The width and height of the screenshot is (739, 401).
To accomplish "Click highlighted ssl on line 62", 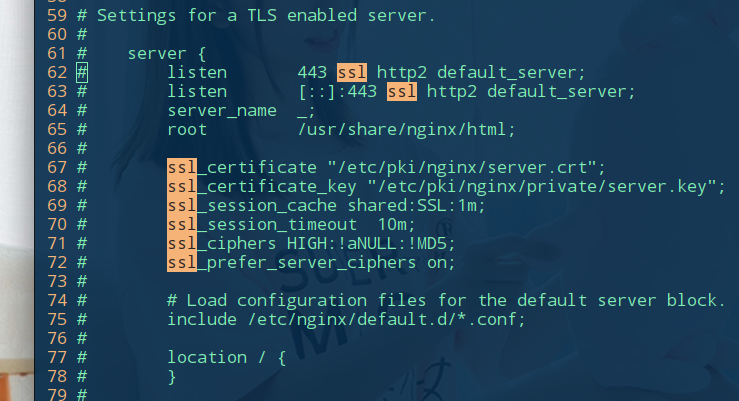I will [x=352, y=73].
